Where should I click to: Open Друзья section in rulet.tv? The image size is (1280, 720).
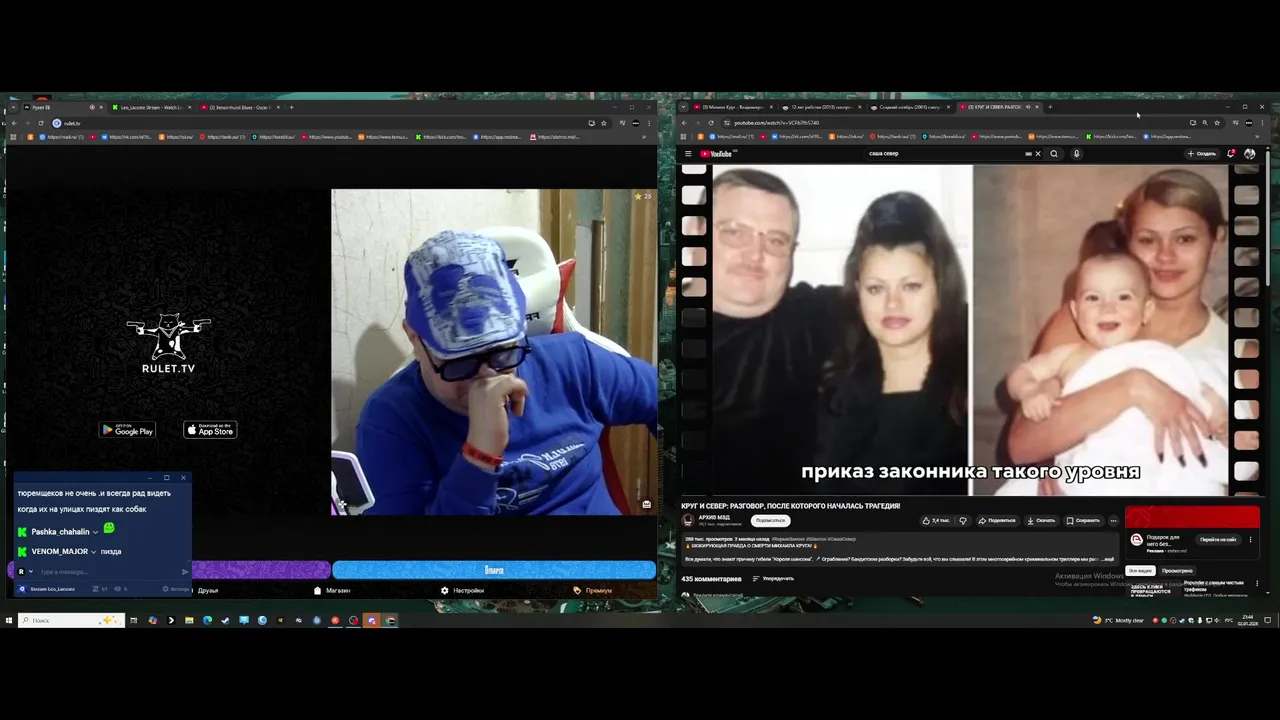208,590
